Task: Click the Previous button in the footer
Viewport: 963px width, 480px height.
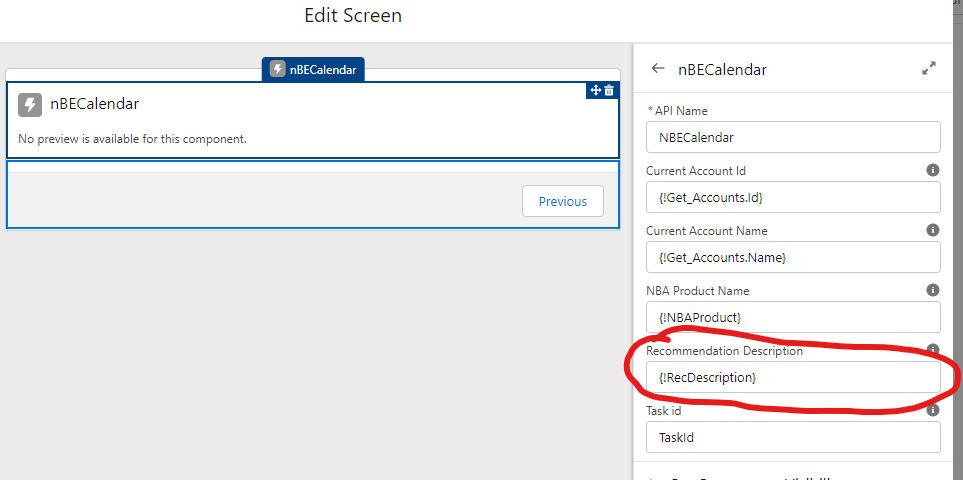Action: pos(562,201)
